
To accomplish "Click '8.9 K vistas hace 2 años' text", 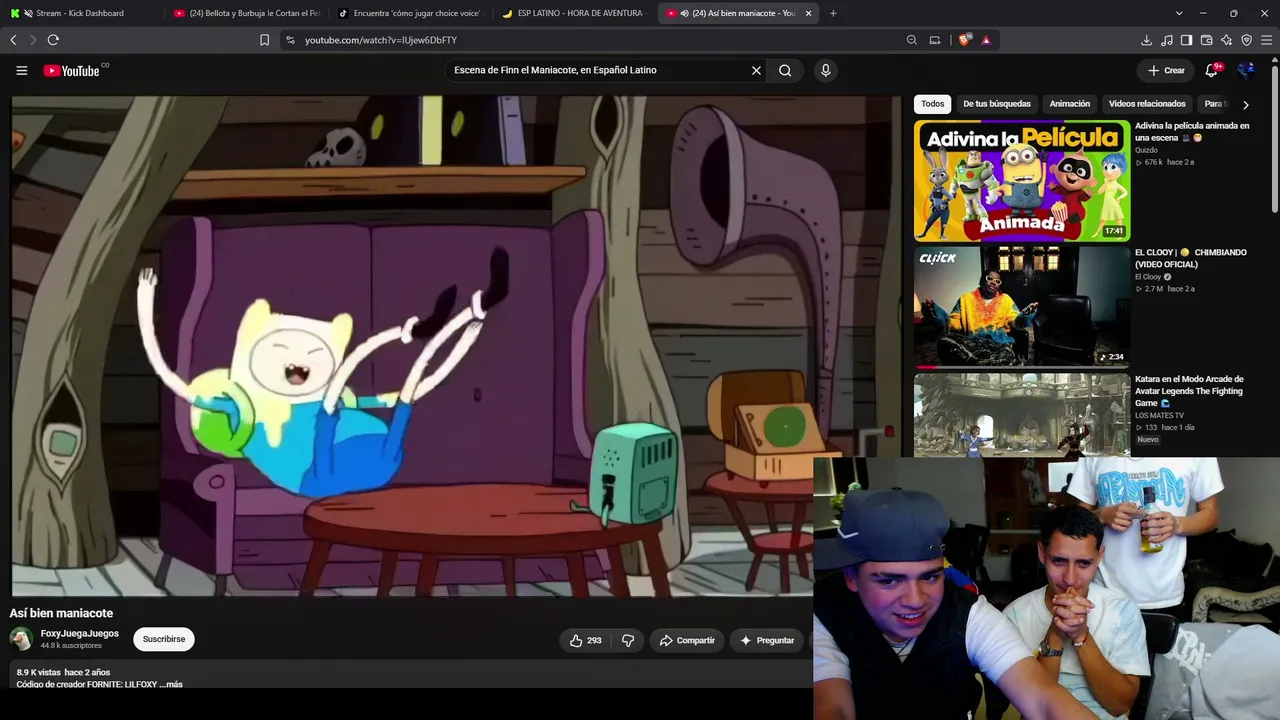I will point(63,672).
